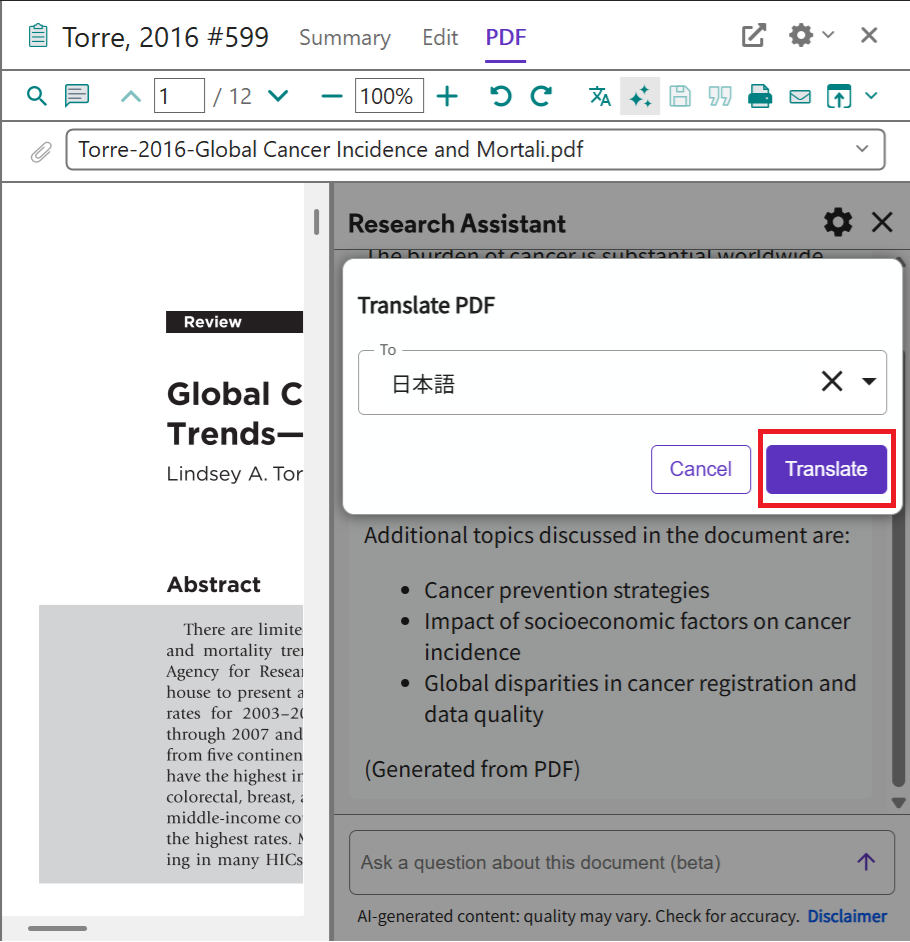
Task: Cancel the Translate PDF dialog
Action: 700,469
